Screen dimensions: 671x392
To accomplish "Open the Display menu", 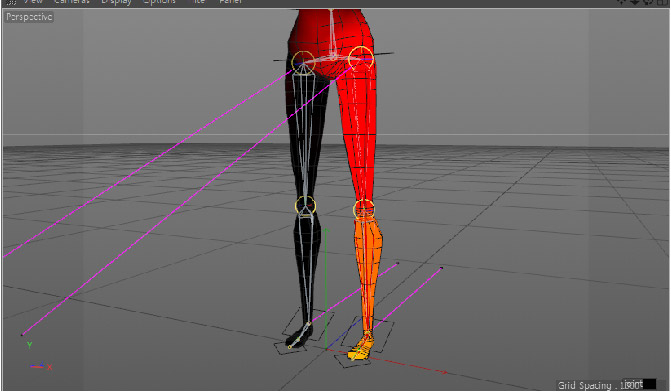I will 116,2.
